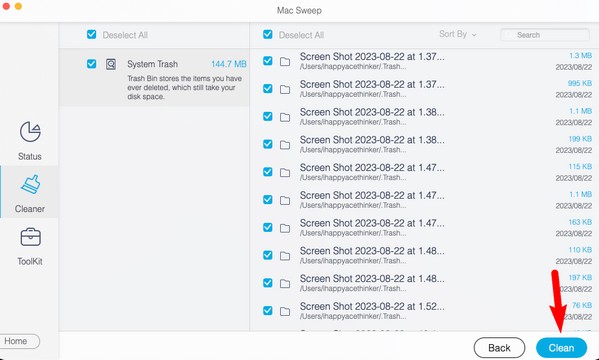Click the 115 KB size value
This screenshot has height=360, width=599.
(x=580, y=167)
